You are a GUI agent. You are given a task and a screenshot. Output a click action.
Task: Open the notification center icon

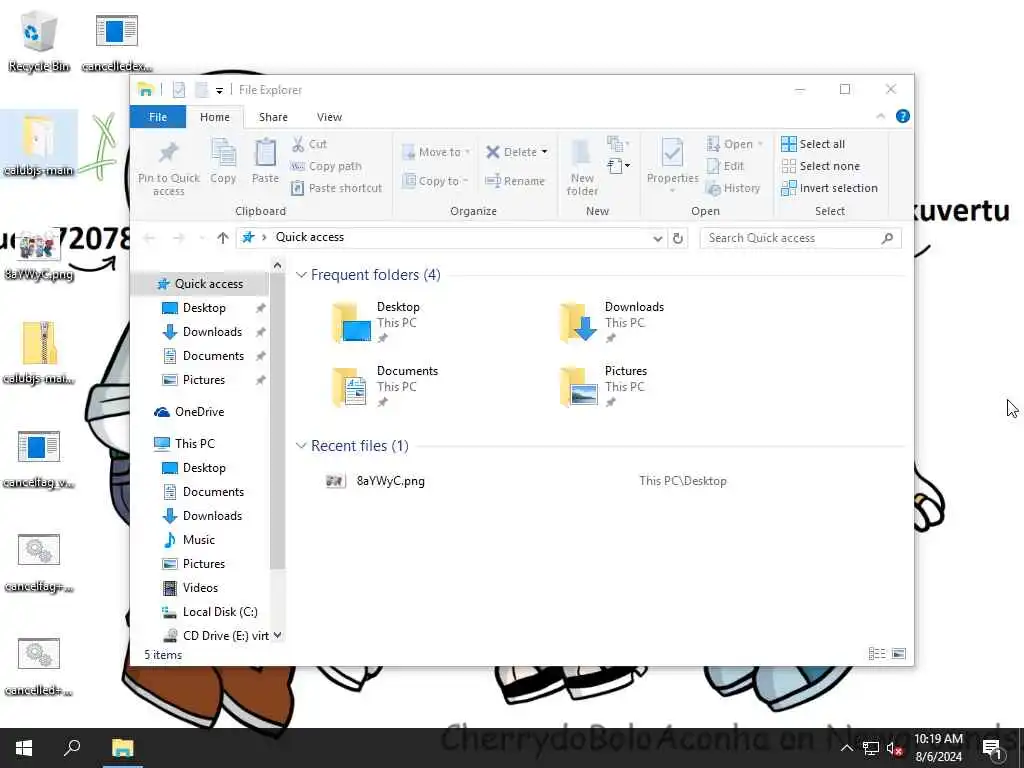992,748
